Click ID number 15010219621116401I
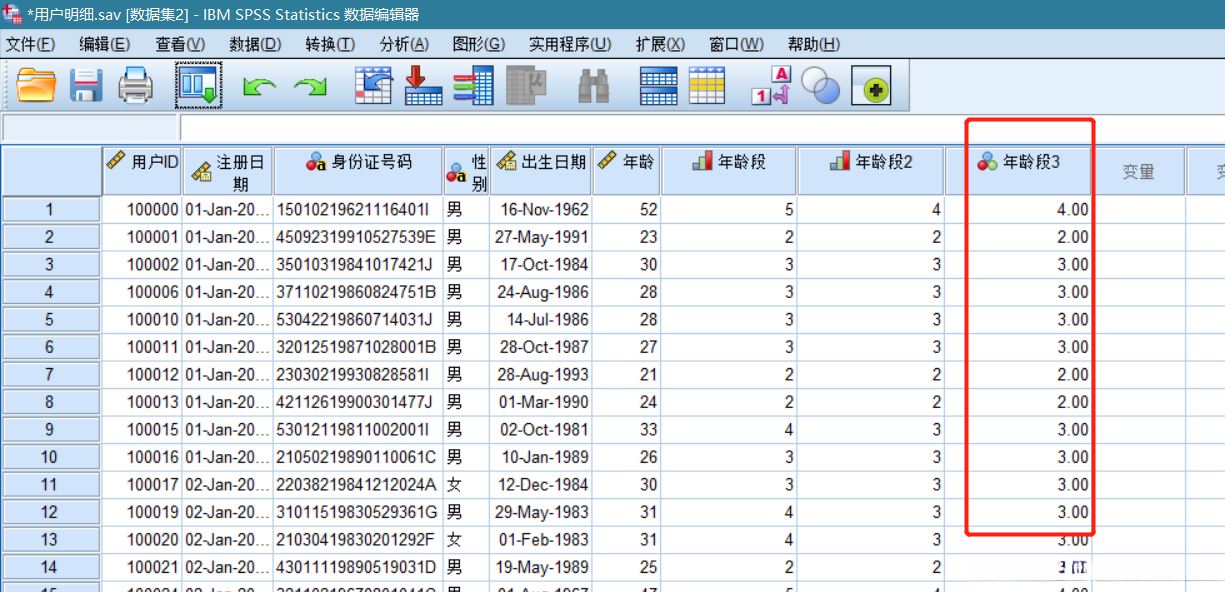This screenshot has width=1225, height=592. pyautogui.click(x=358, y=210)
